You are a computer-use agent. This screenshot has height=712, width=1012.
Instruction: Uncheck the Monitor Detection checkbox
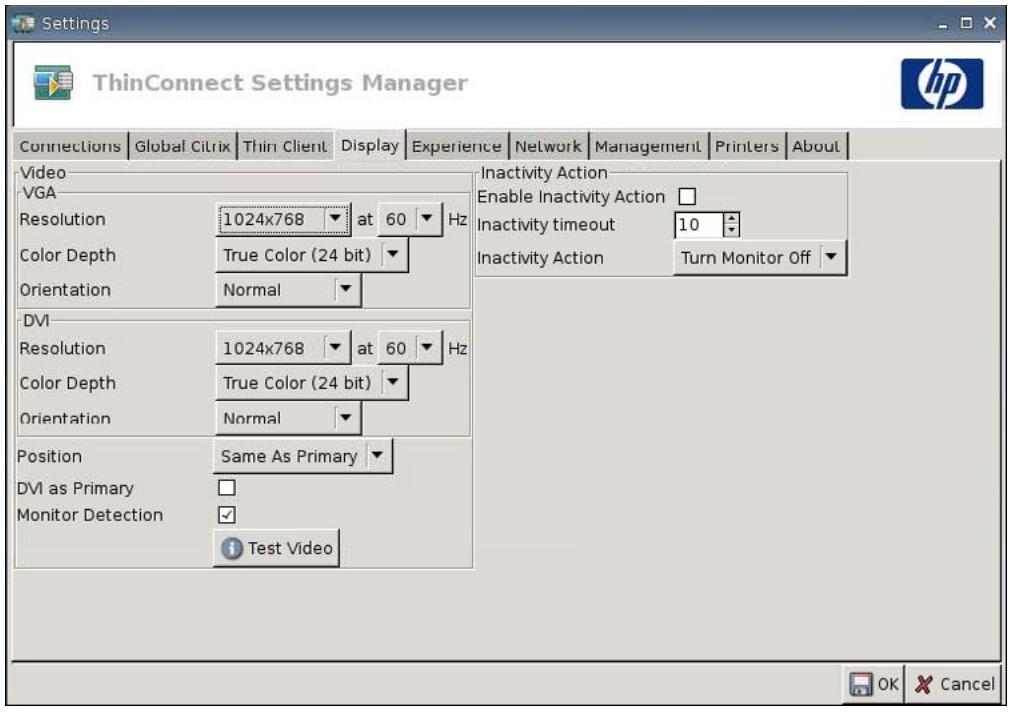[227, 514]
